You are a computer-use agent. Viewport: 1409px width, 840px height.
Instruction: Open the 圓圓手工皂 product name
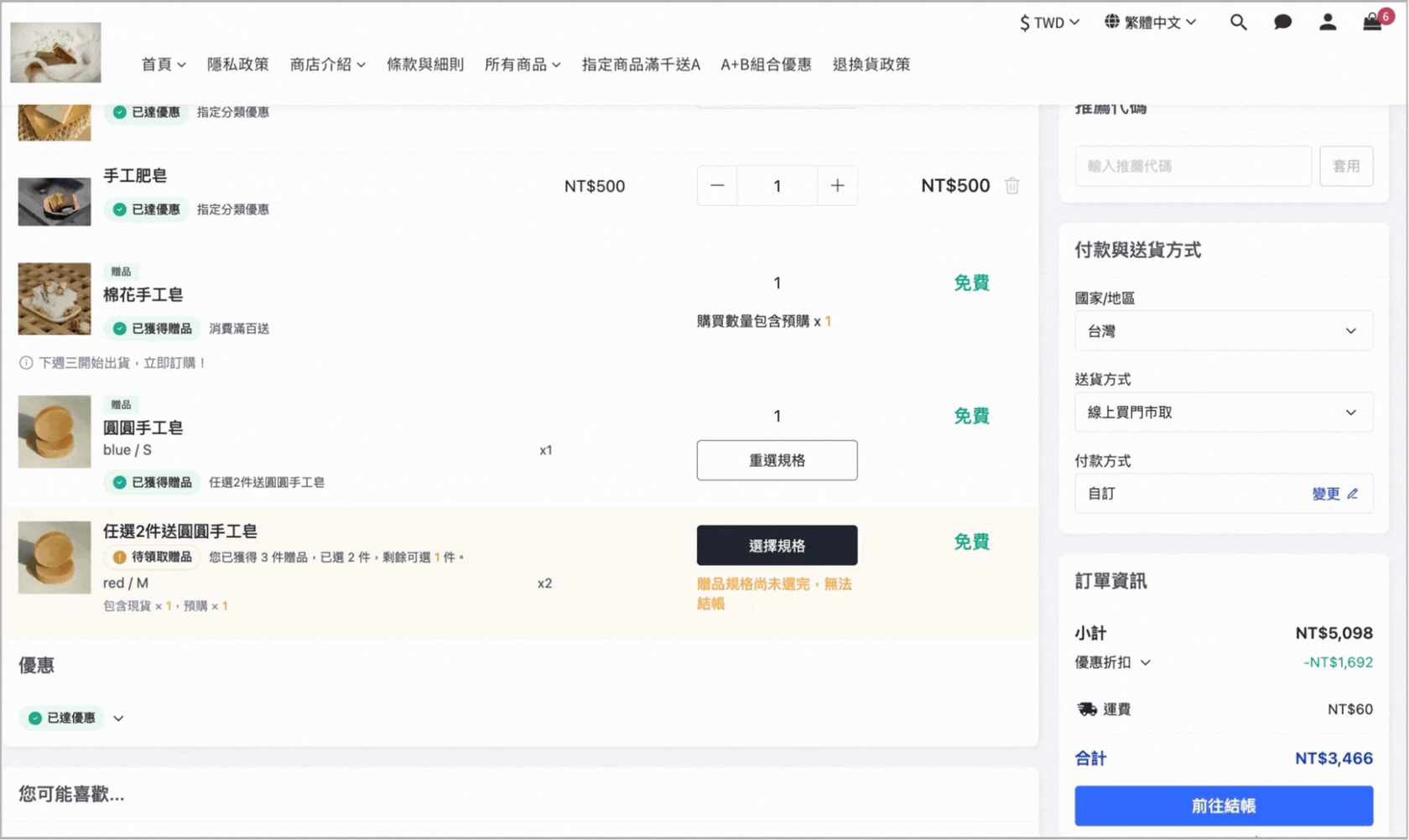coord(143,428)
